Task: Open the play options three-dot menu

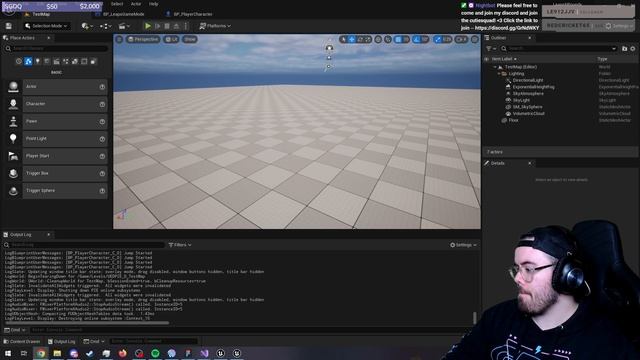Action: coord(186,26)
